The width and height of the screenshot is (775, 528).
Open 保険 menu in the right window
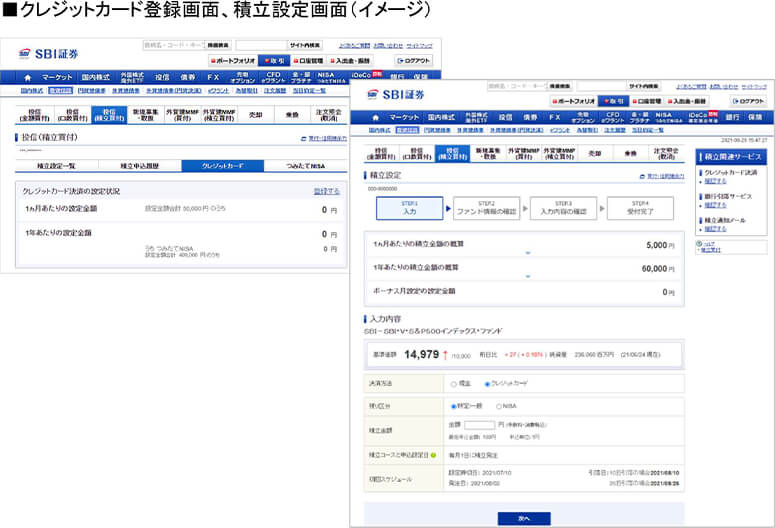tap(755, 117)
